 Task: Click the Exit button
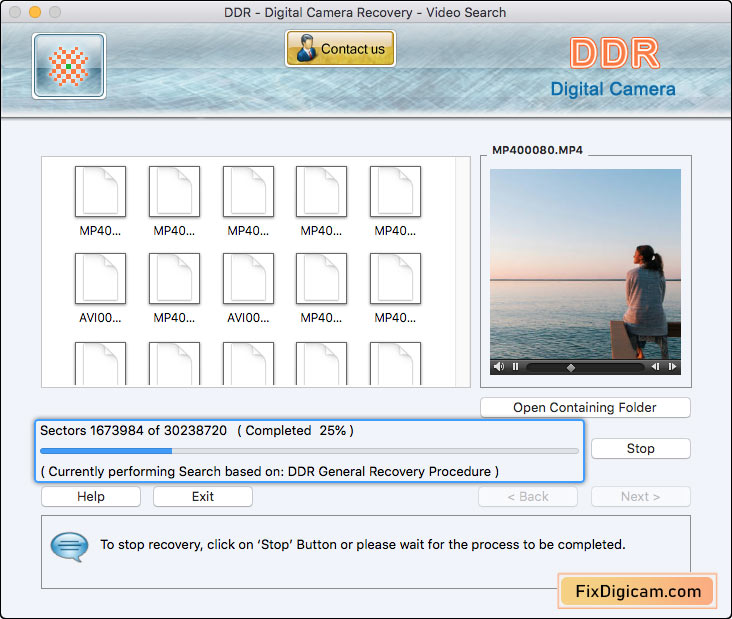[x=203, y=496]
